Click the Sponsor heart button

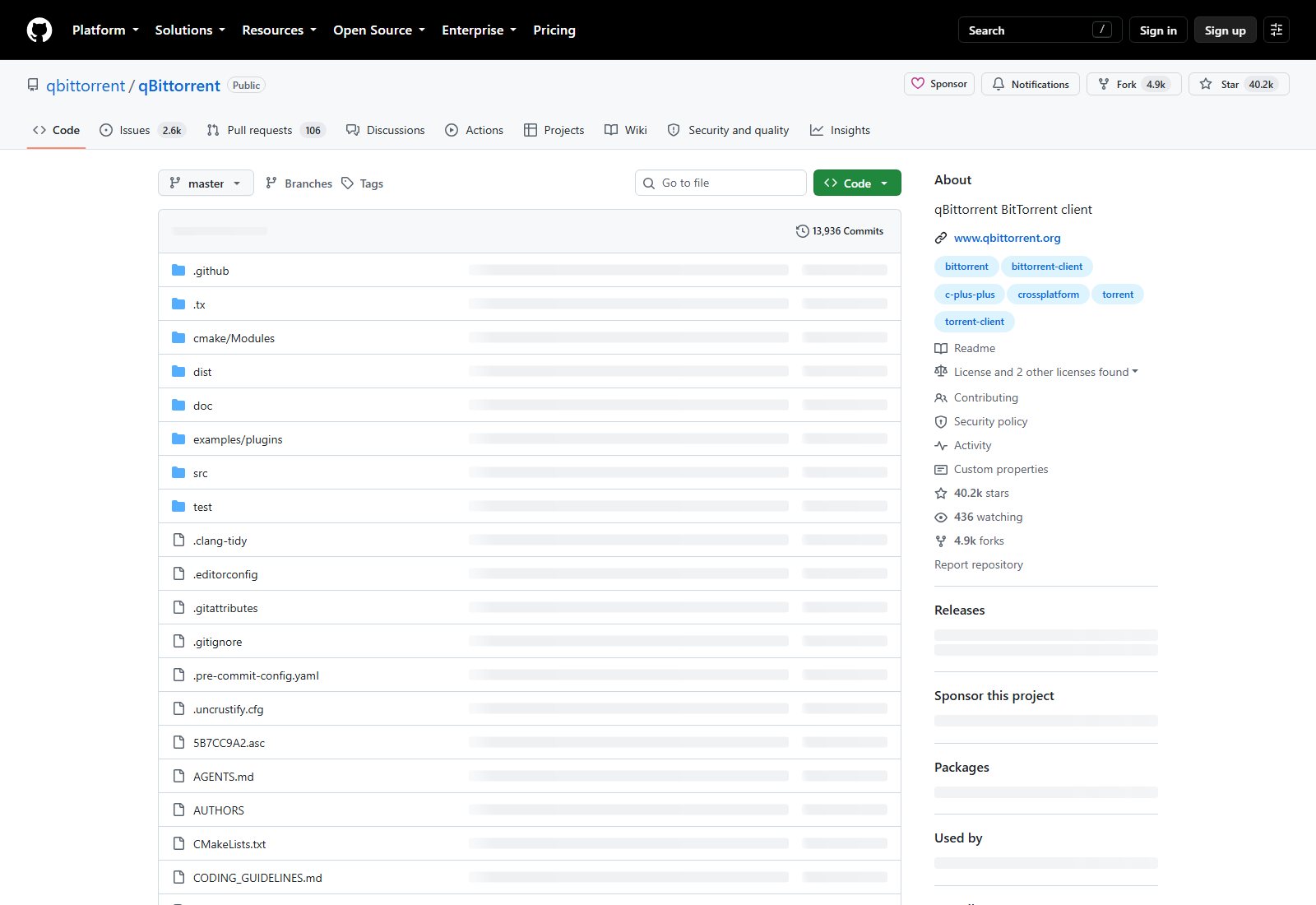[x=939, y=84]
